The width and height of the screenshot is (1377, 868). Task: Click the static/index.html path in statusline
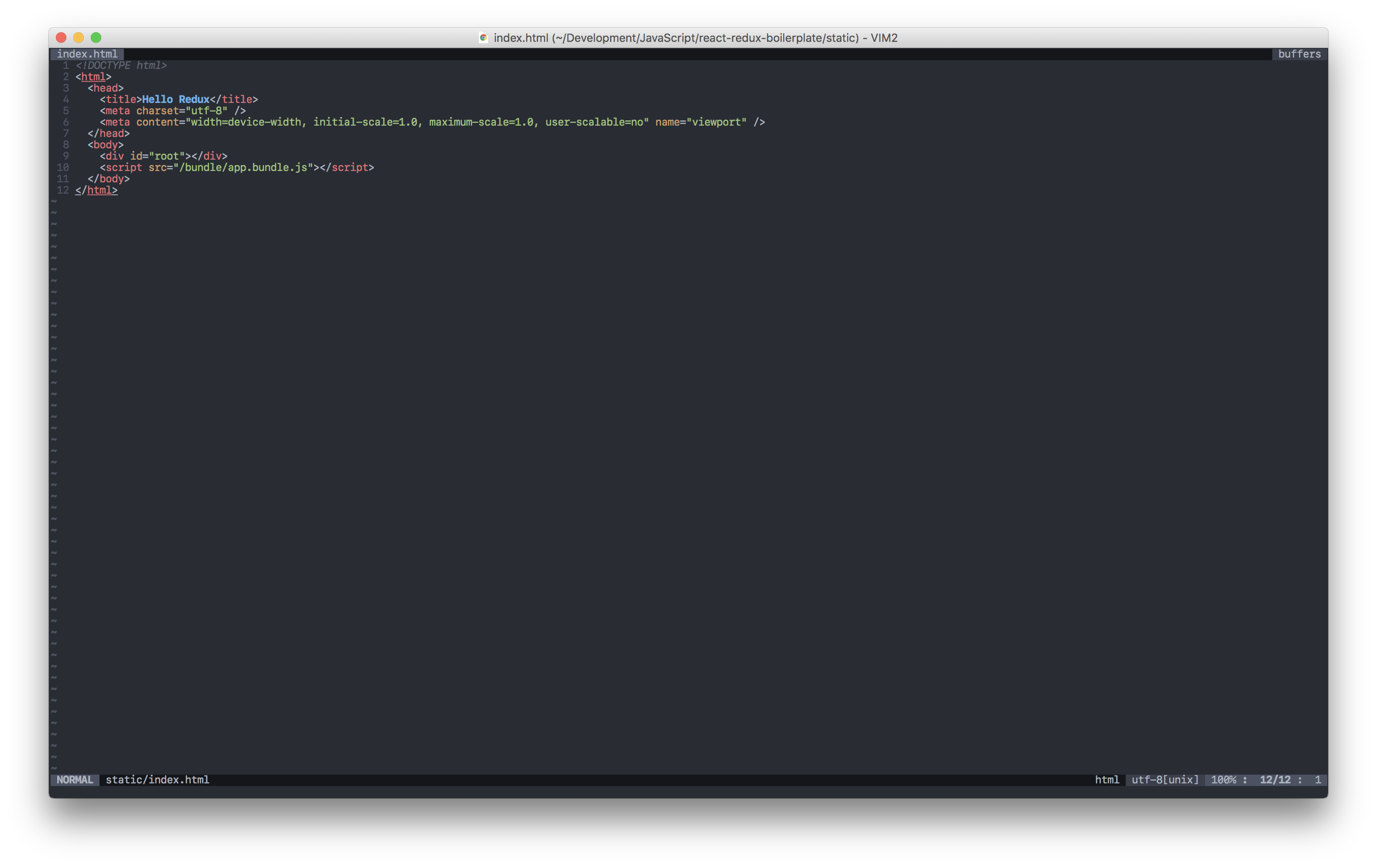(157, 780)
